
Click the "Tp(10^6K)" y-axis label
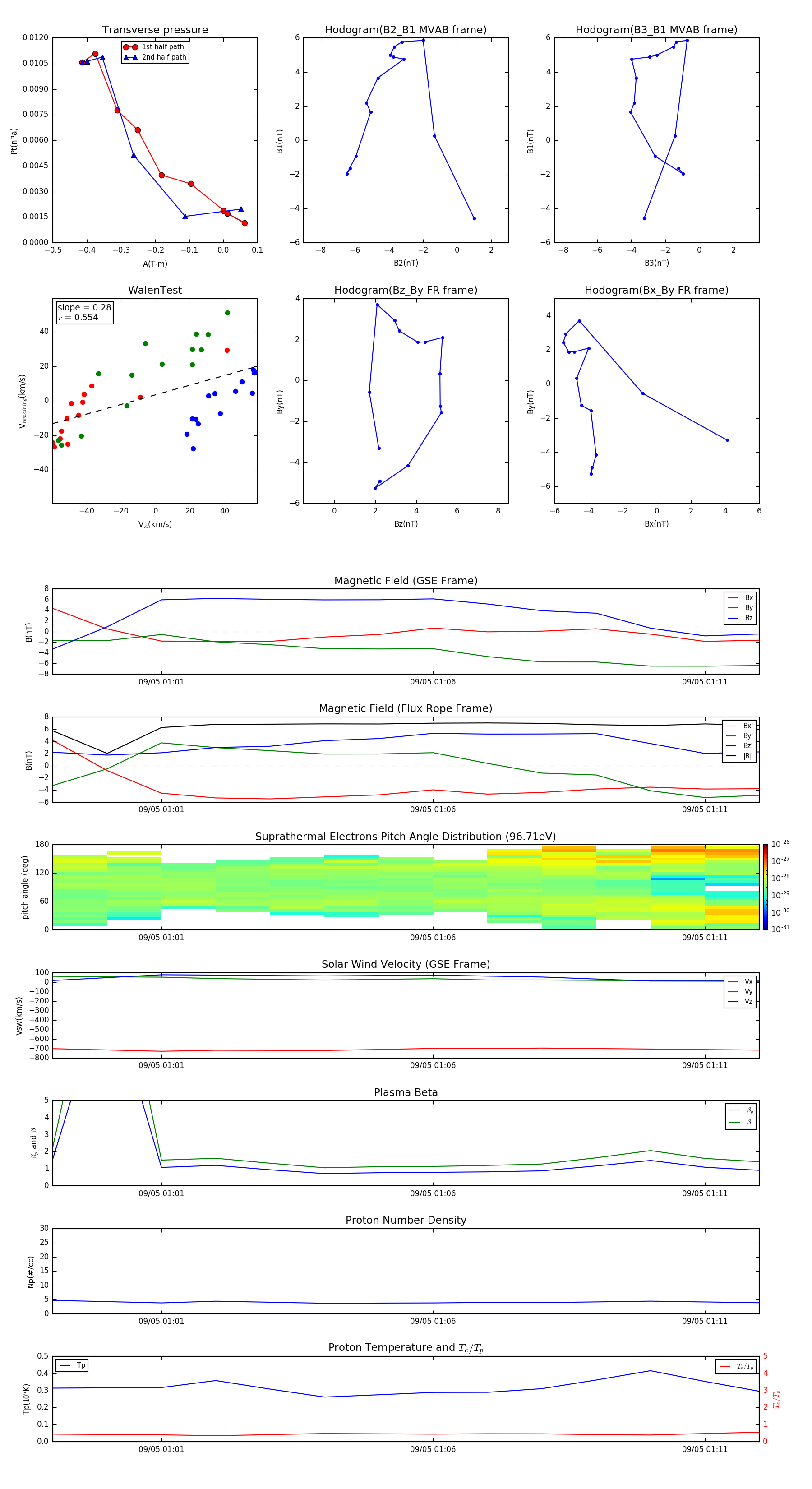(x=26, y=1399)
